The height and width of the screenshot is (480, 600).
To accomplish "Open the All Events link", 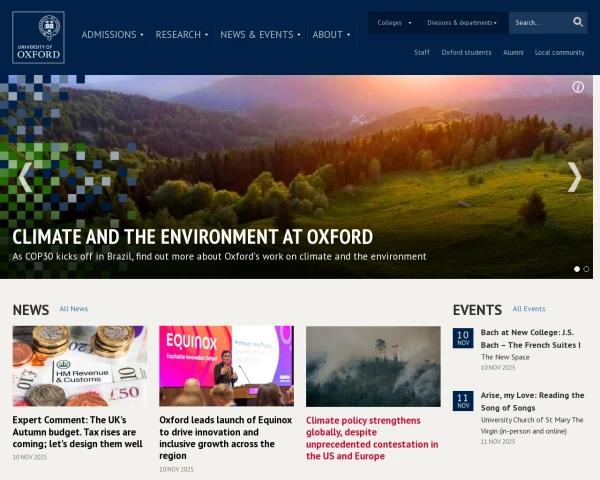I will [x=529, y=309].
